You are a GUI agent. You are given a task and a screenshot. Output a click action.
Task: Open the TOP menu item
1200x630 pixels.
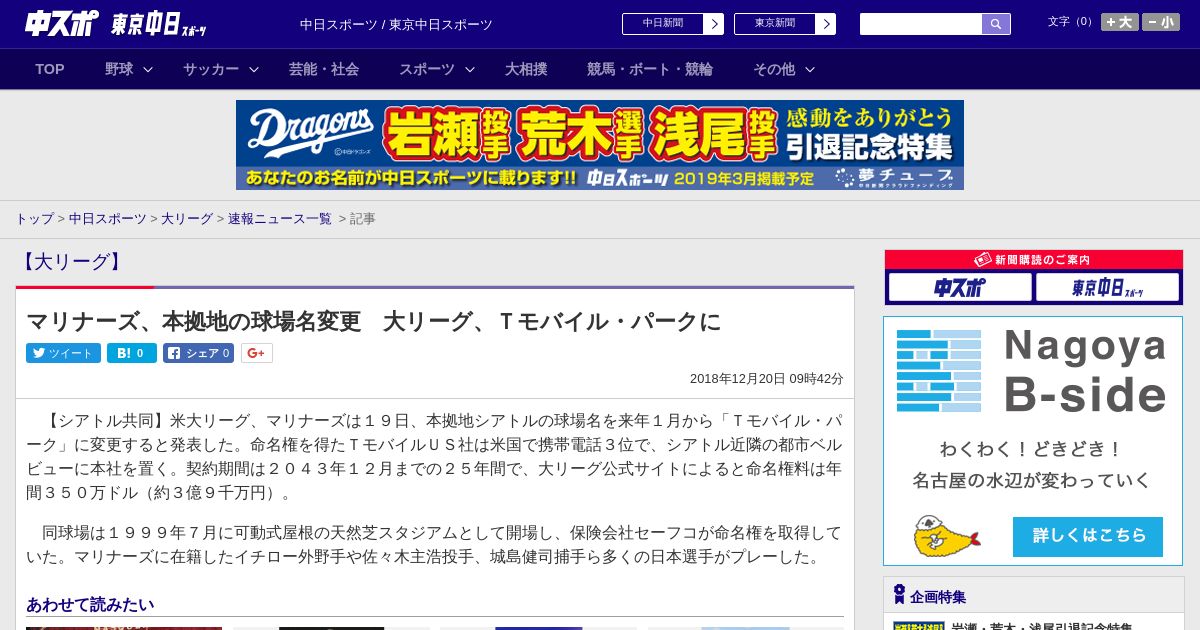coord(50,69)
